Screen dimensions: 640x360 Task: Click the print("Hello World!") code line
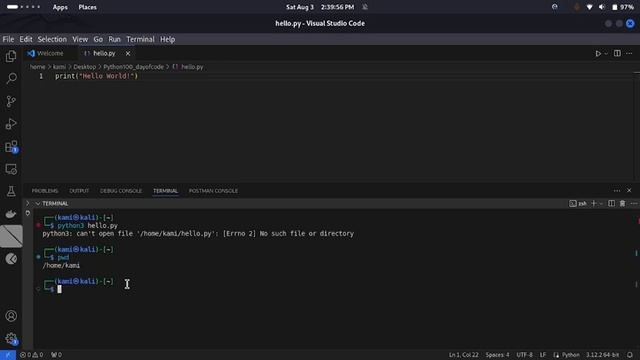click(96, 76)
